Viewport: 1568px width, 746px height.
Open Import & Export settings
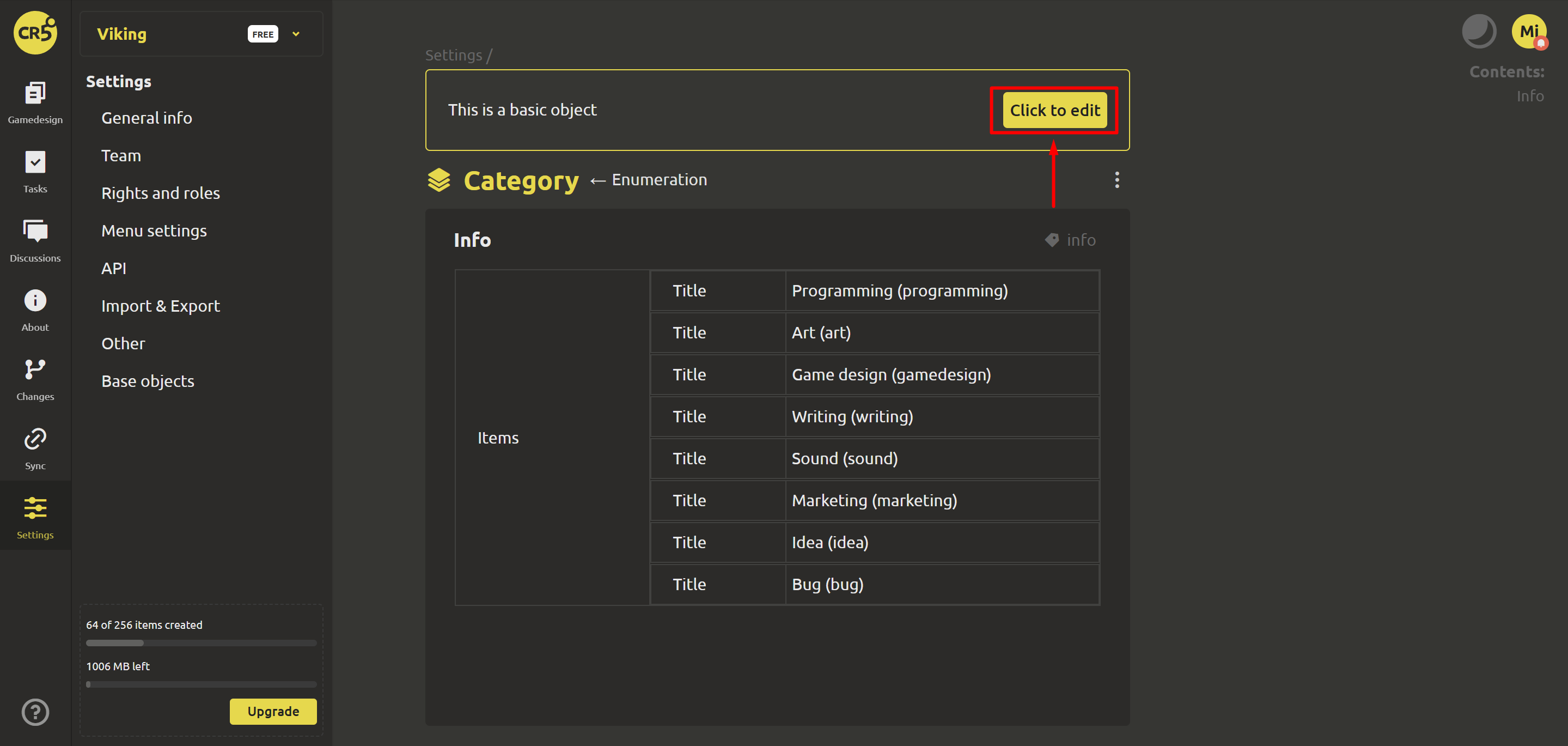(161, 306)
